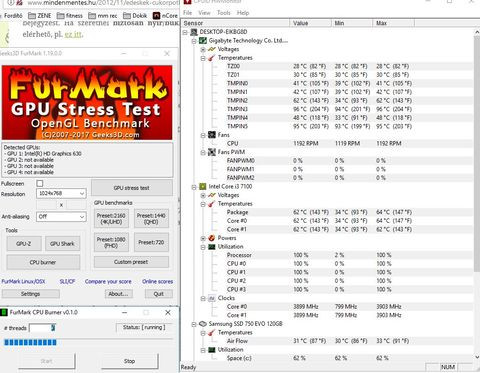Image resolution: width=480 pixels, height=373 pixels.
Task: Click the # threads input field
Action: (x=42, y=328)
